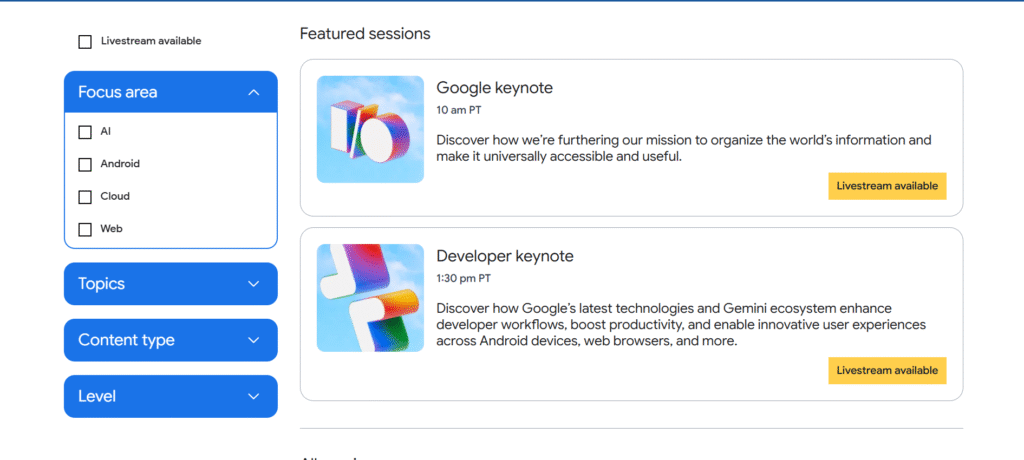This screenshot has height=460, width=1024.
Task: Click Livestream available badge on Google keynote
Action: (887, 186)
